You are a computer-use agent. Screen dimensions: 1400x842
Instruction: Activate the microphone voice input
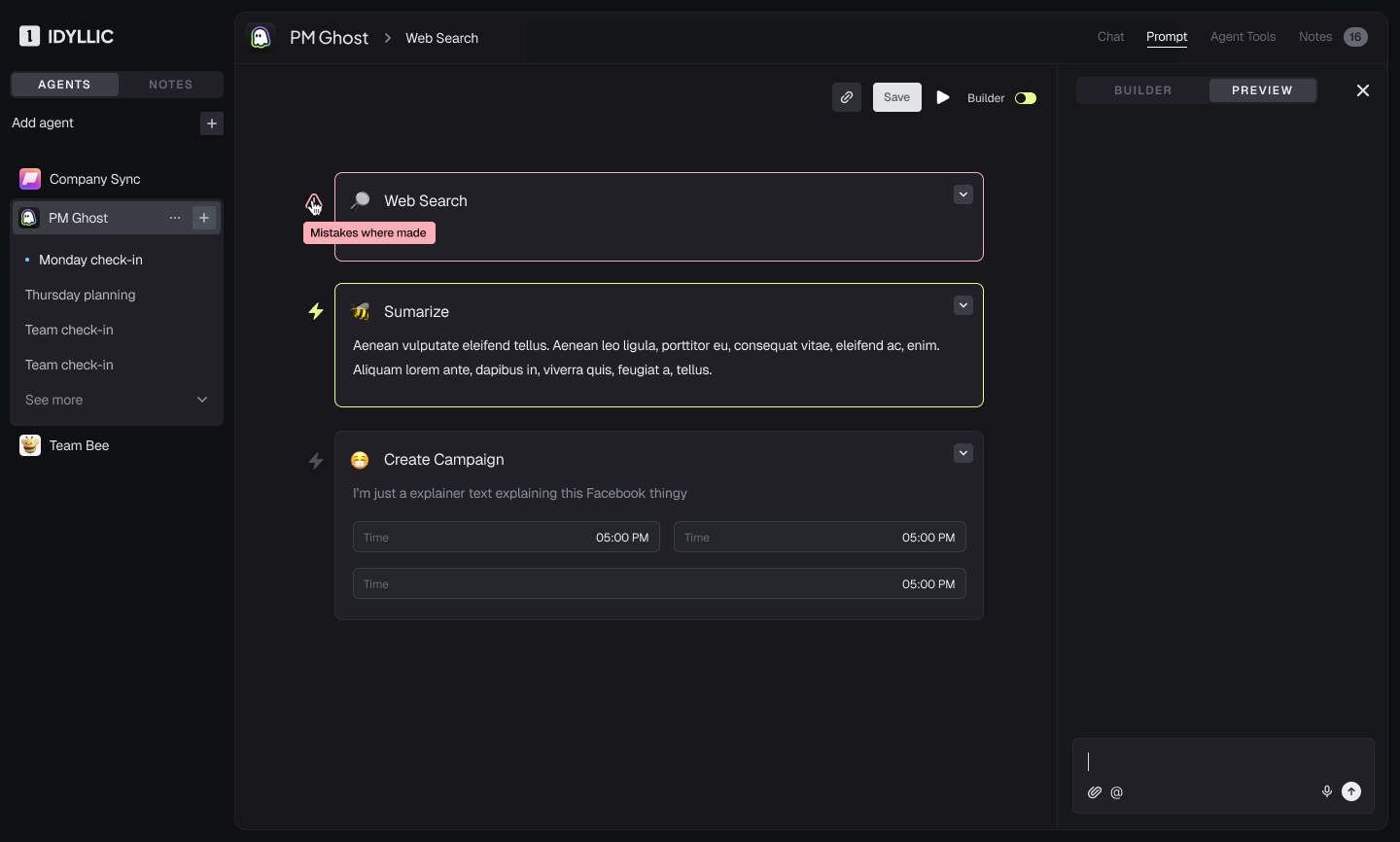click(x=1327, y=791)
